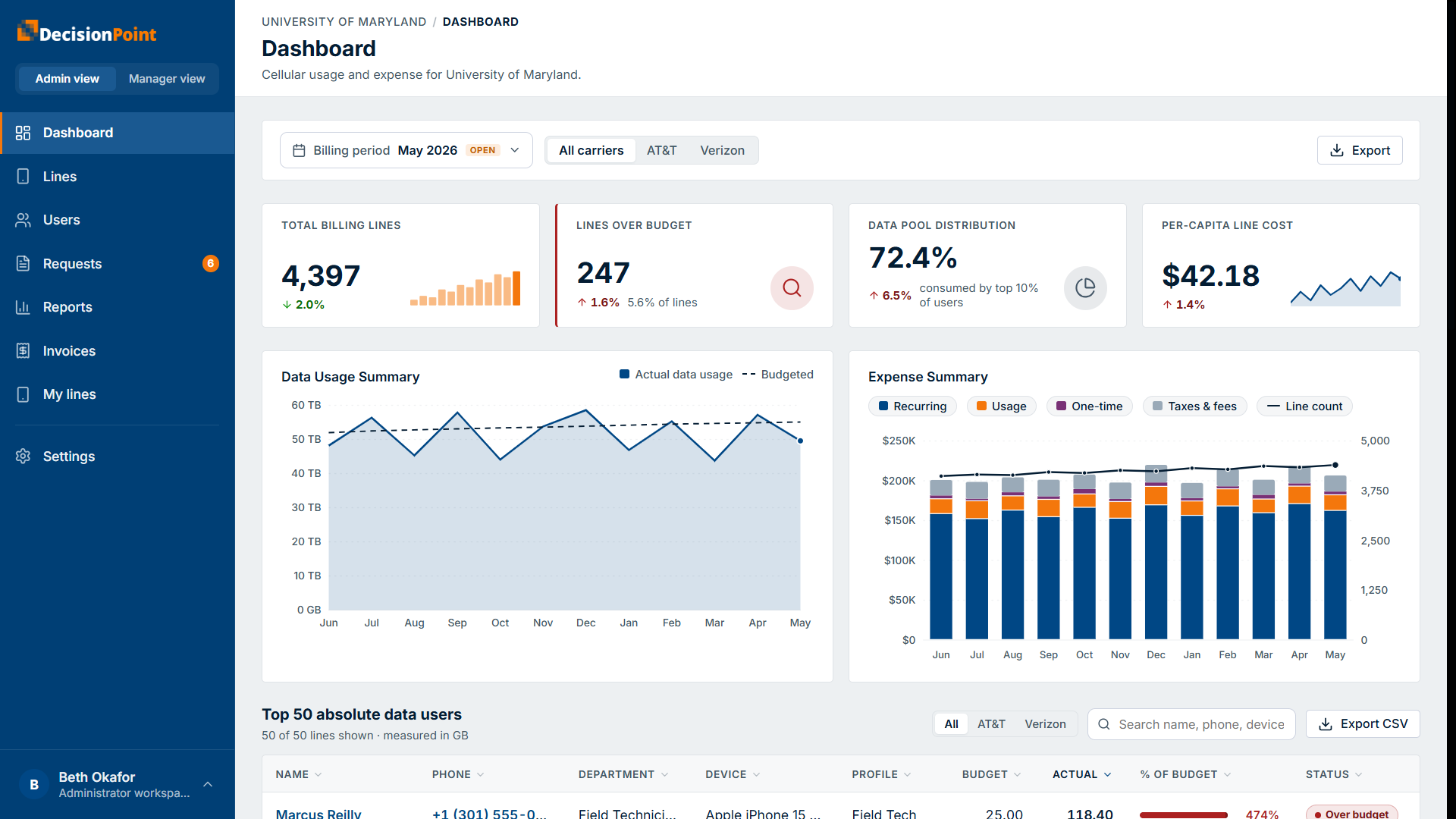
Task: Open the Billing period May 2026 dropdown
Action: coord(406,150)
